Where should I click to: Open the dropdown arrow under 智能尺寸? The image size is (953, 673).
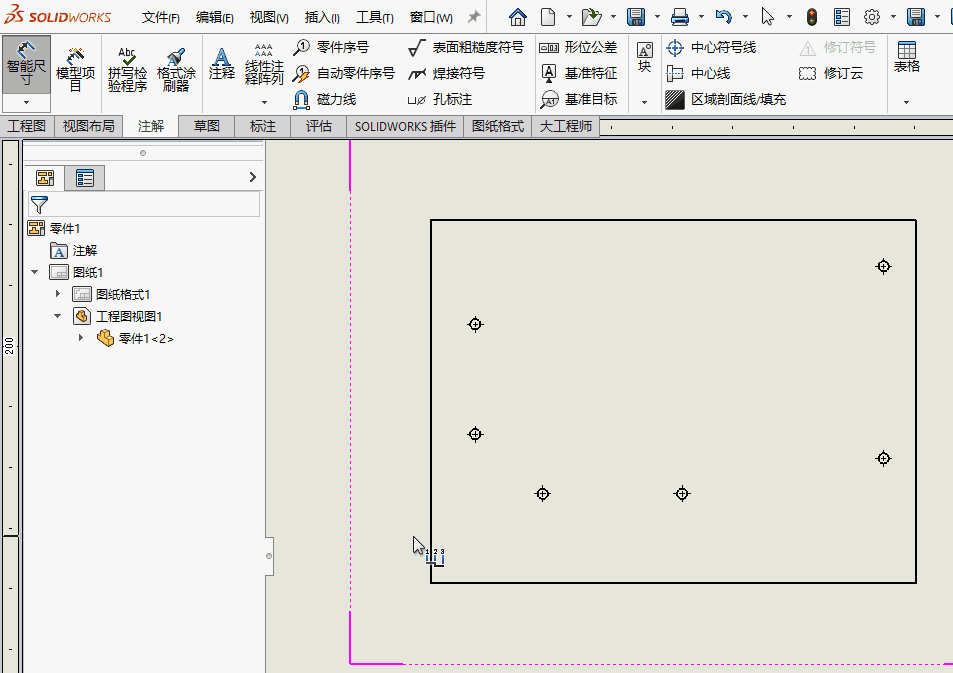point(25,104)
